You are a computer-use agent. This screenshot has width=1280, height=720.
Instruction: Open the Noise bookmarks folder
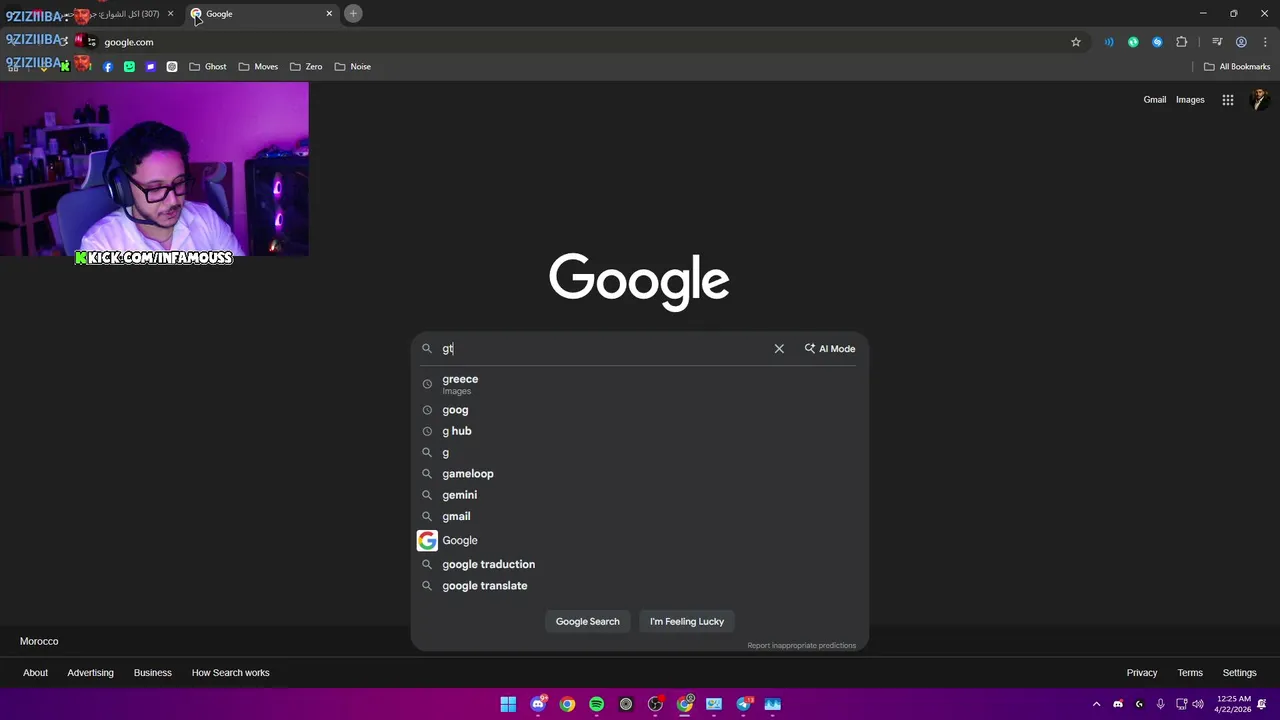[353, 66]
